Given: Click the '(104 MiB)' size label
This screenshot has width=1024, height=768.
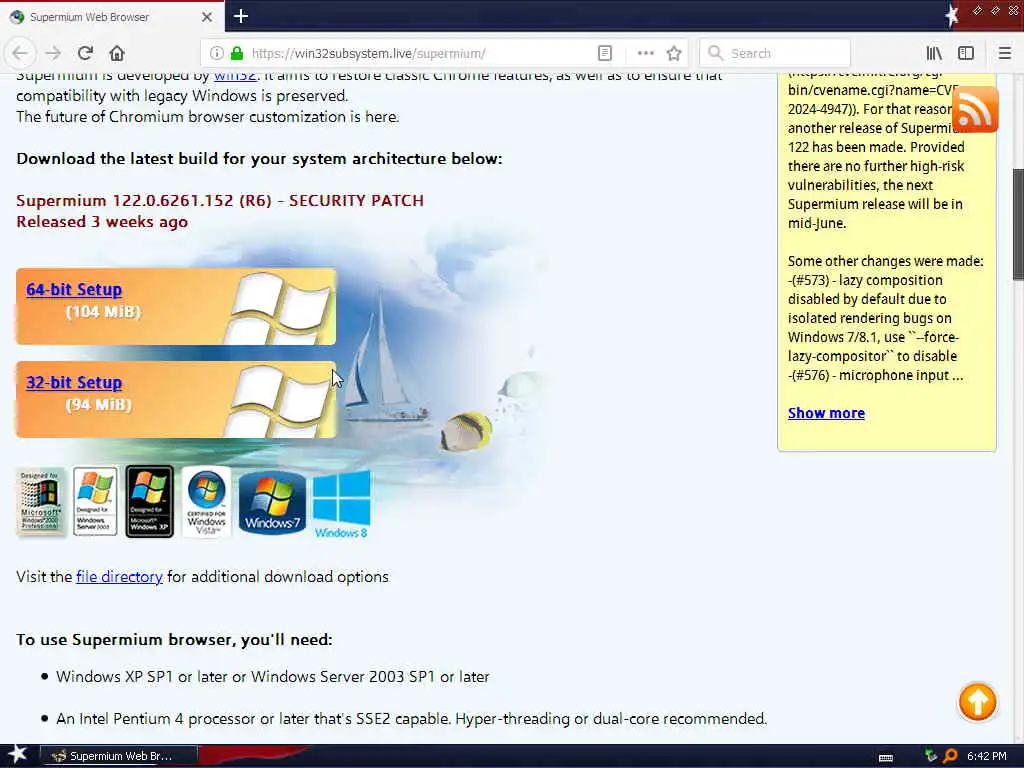Looking at the screenshot, I should pyautogui.click(x=103, y=312).
